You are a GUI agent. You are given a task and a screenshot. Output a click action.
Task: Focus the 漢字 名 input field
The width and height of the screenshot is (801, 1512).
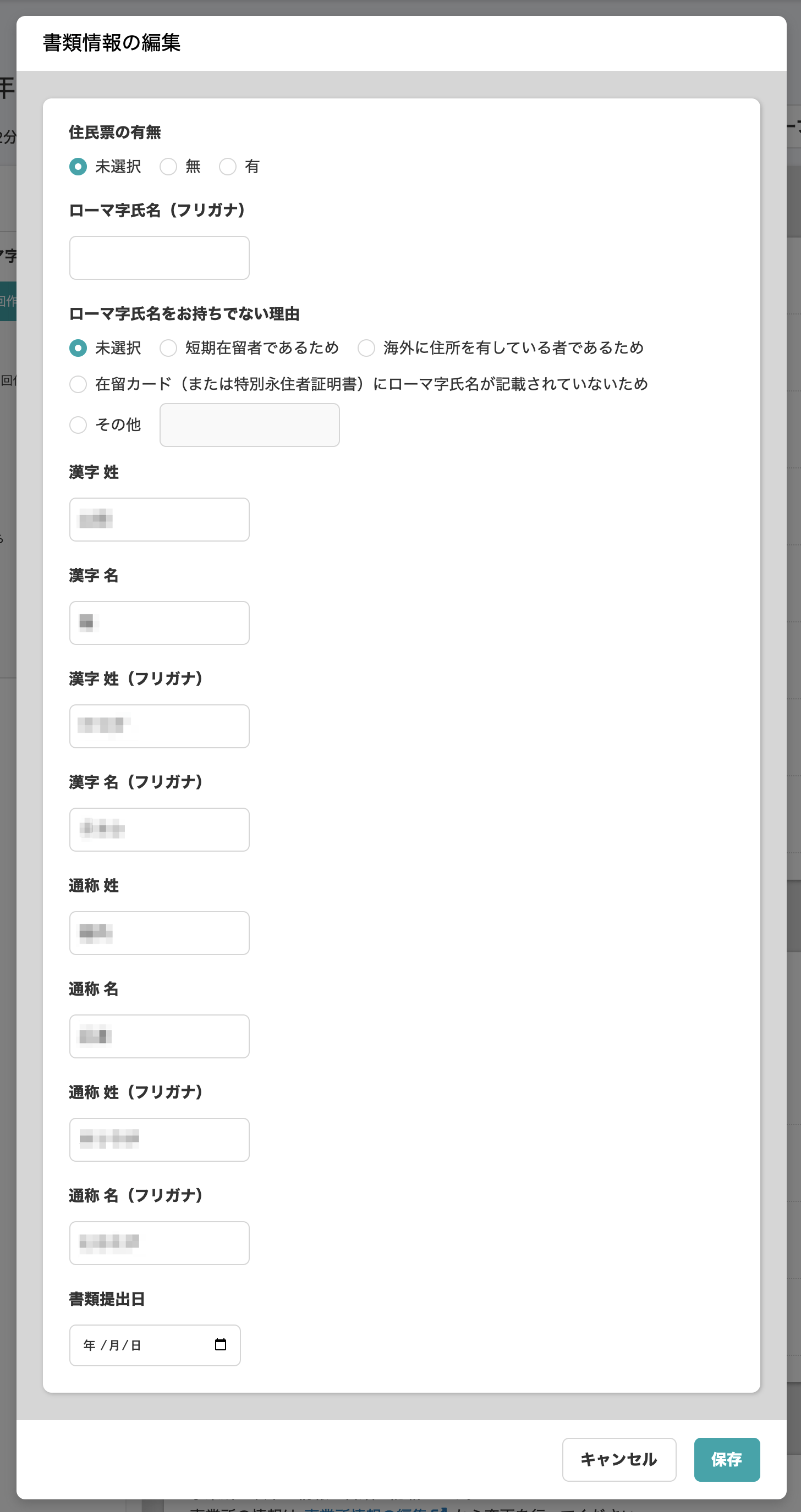click(159, 623)
